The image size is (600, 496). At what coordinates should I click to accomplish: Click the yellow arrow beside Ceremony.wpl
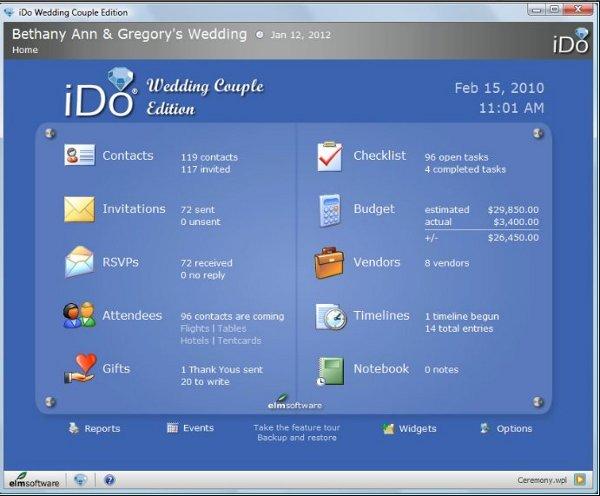point(580,480)
